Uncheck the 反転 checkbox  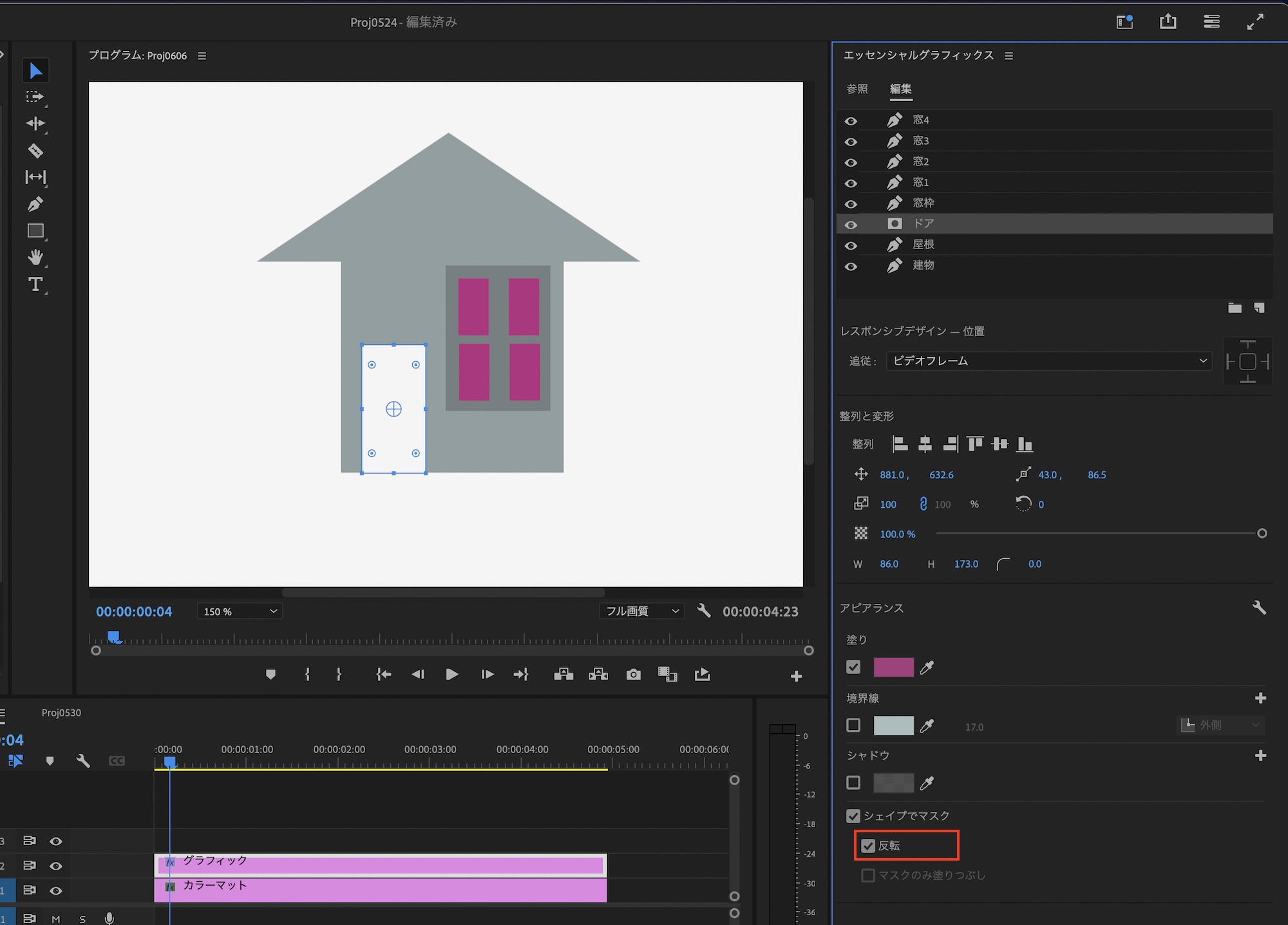pyautogui.click(x=868, y=846)
